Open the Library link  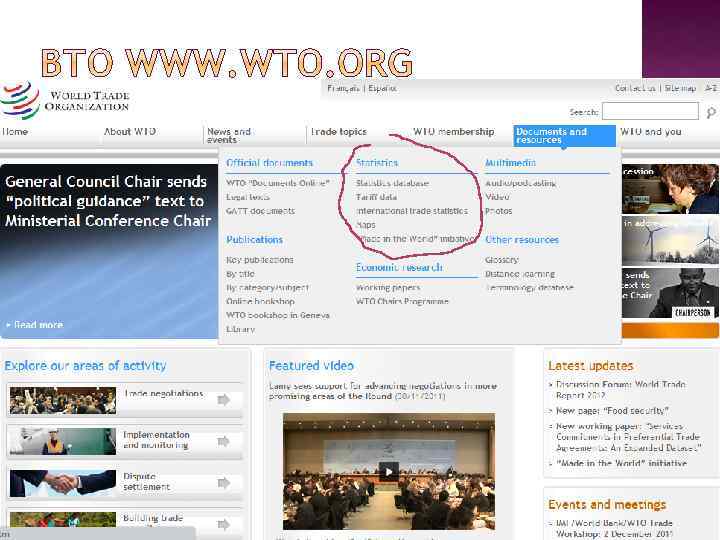point(240,329)
